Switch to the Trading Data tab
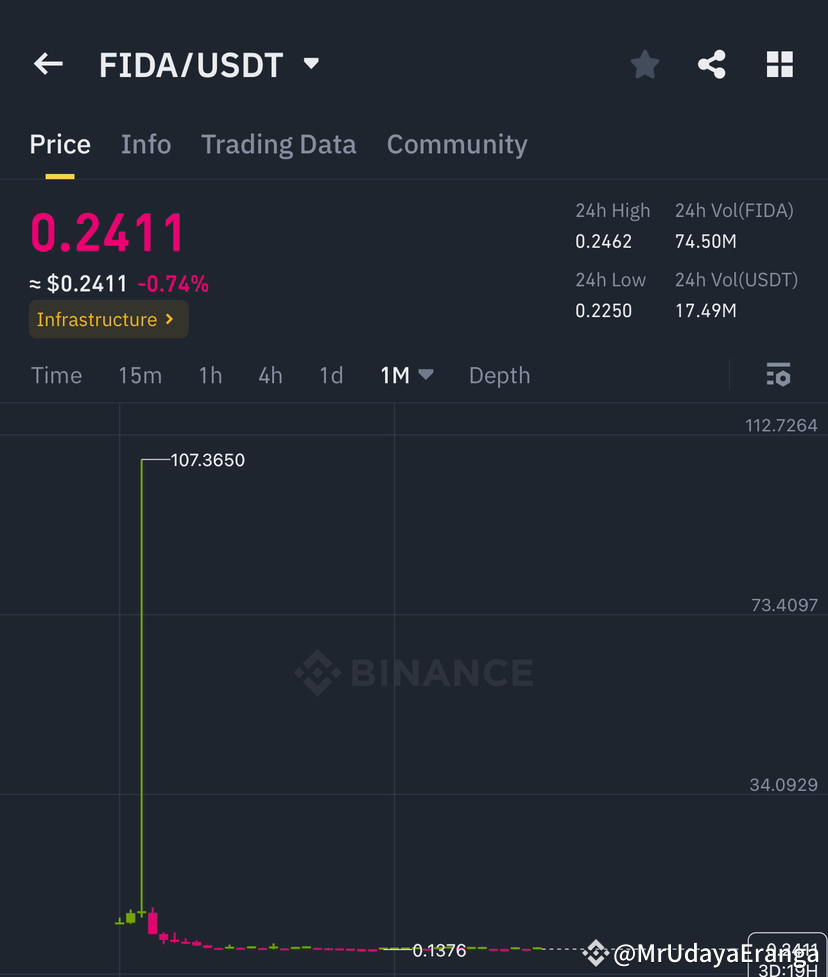The image size is (828, 977). click(x=278, y=145)
